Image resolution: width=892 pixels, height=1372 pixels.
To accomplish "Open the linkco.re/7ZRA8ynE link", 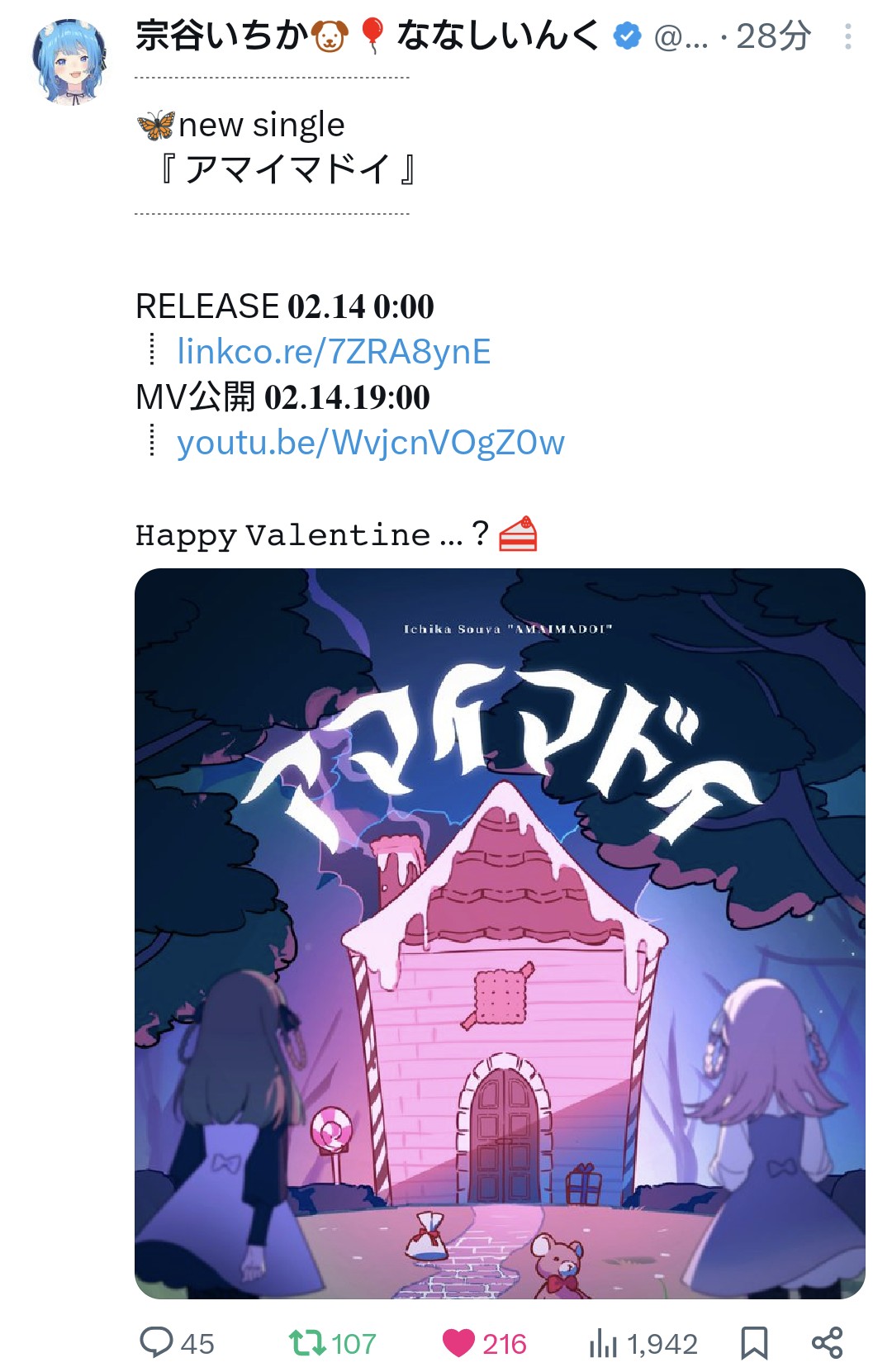I will (334, 351).
